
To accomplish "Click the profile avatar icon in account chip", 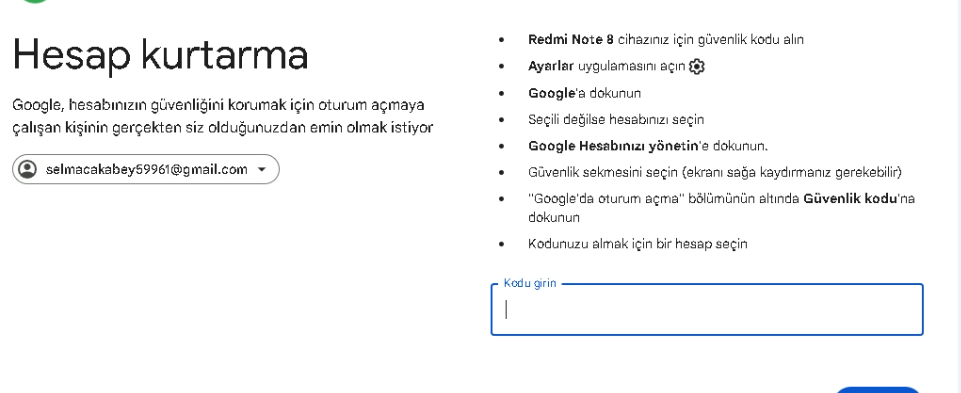I will 28,169.
